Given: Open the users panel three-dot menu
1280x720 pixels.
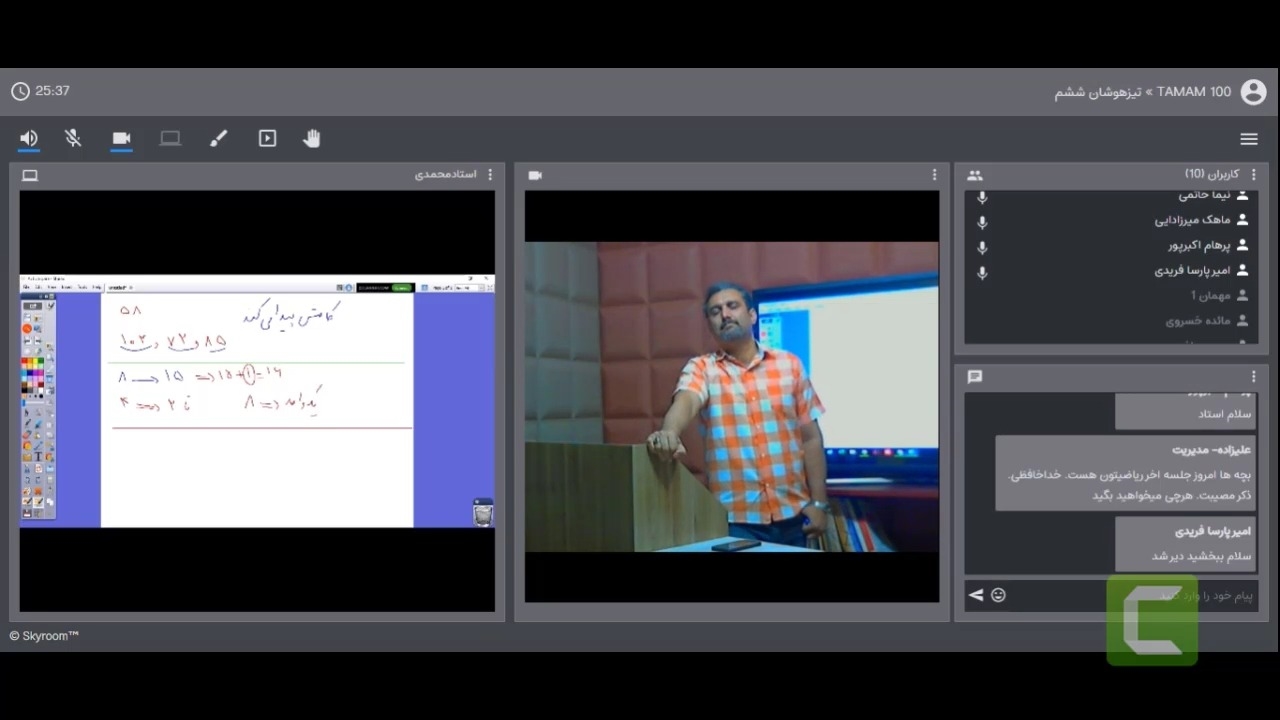Looking at the screenshot, I should (x=1253, y=175).
